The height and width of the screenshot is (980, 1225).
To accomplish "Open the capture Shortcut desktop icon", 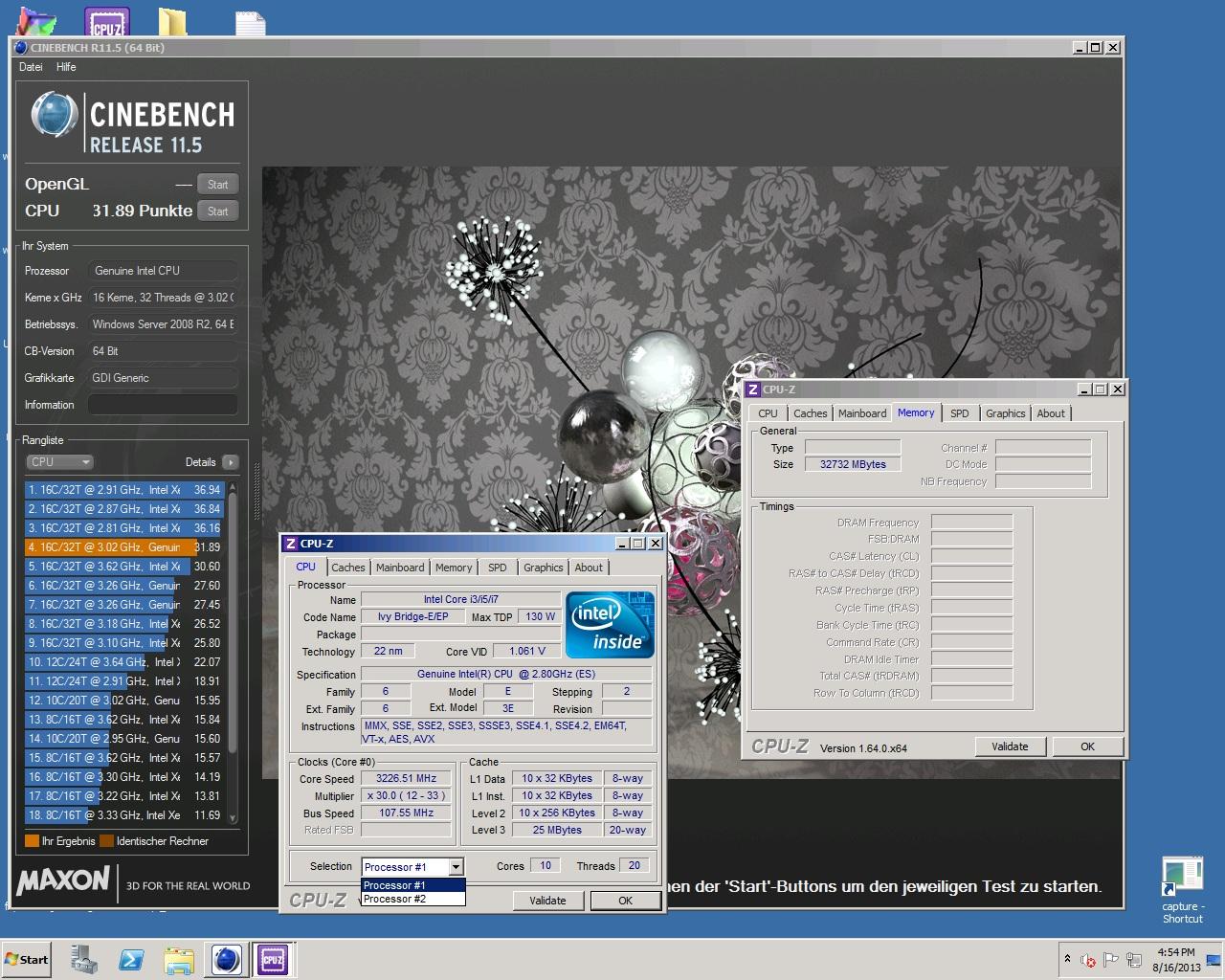I will (1183, 890).
